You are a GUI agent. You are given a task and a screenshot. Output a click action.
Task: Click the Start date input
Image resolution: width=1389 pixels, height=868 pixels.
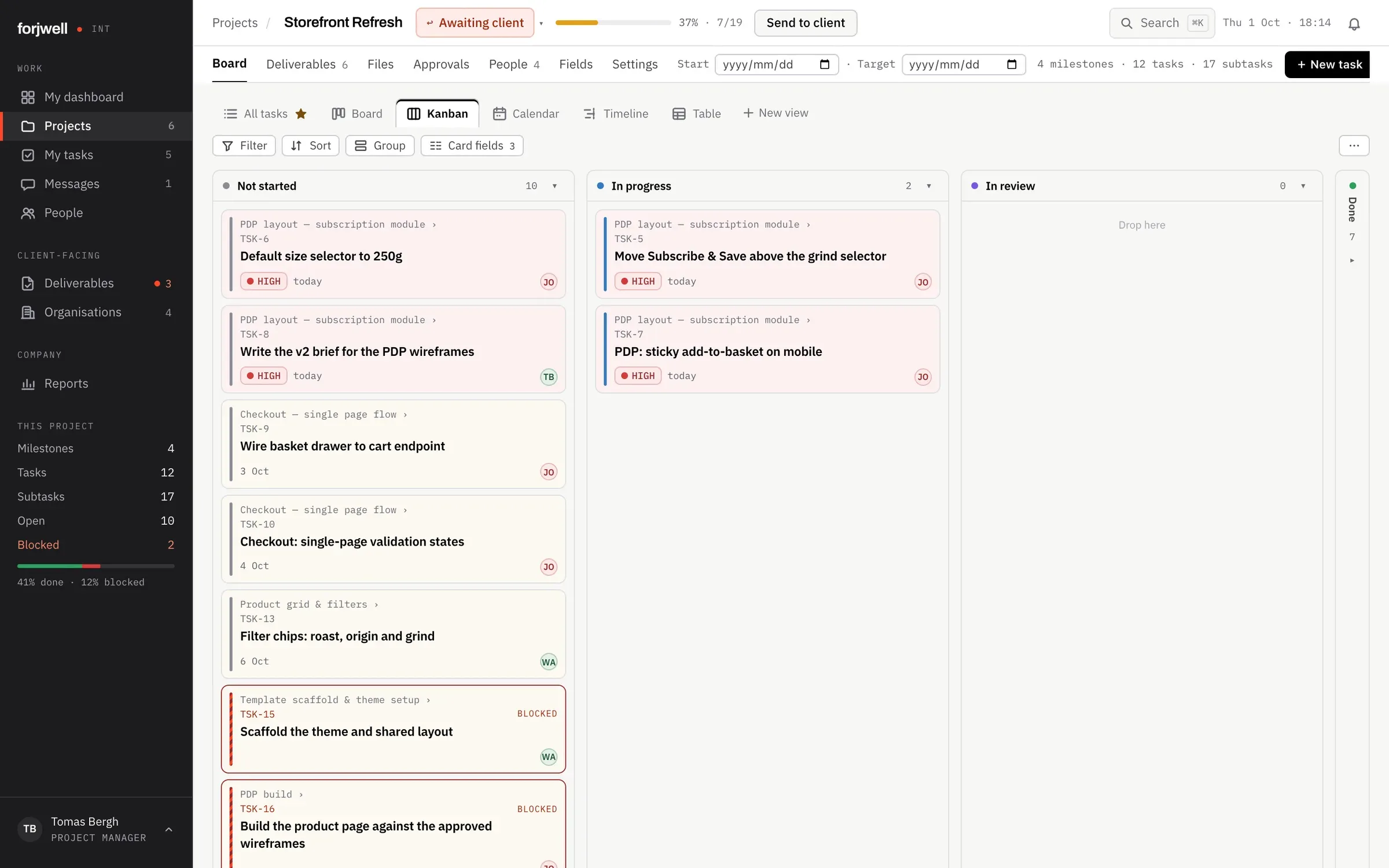(777, 64)
